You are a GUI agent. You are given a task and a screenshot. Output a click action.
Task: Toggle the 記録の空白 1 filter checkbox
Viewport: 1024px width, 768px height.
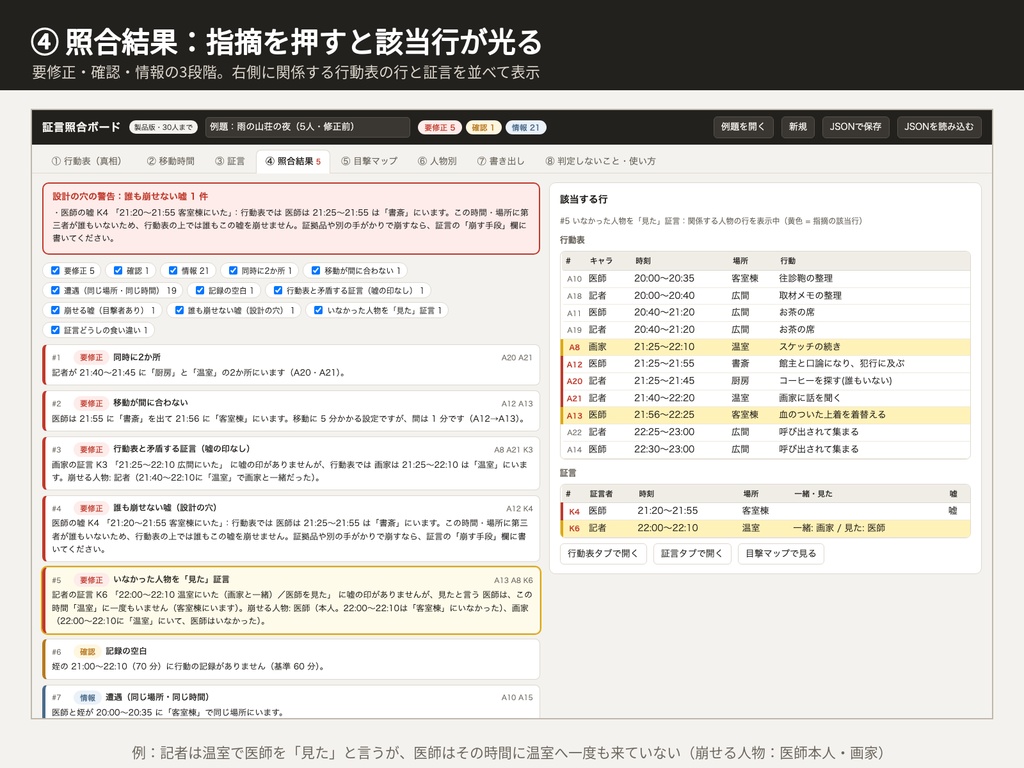coord(200,291)
